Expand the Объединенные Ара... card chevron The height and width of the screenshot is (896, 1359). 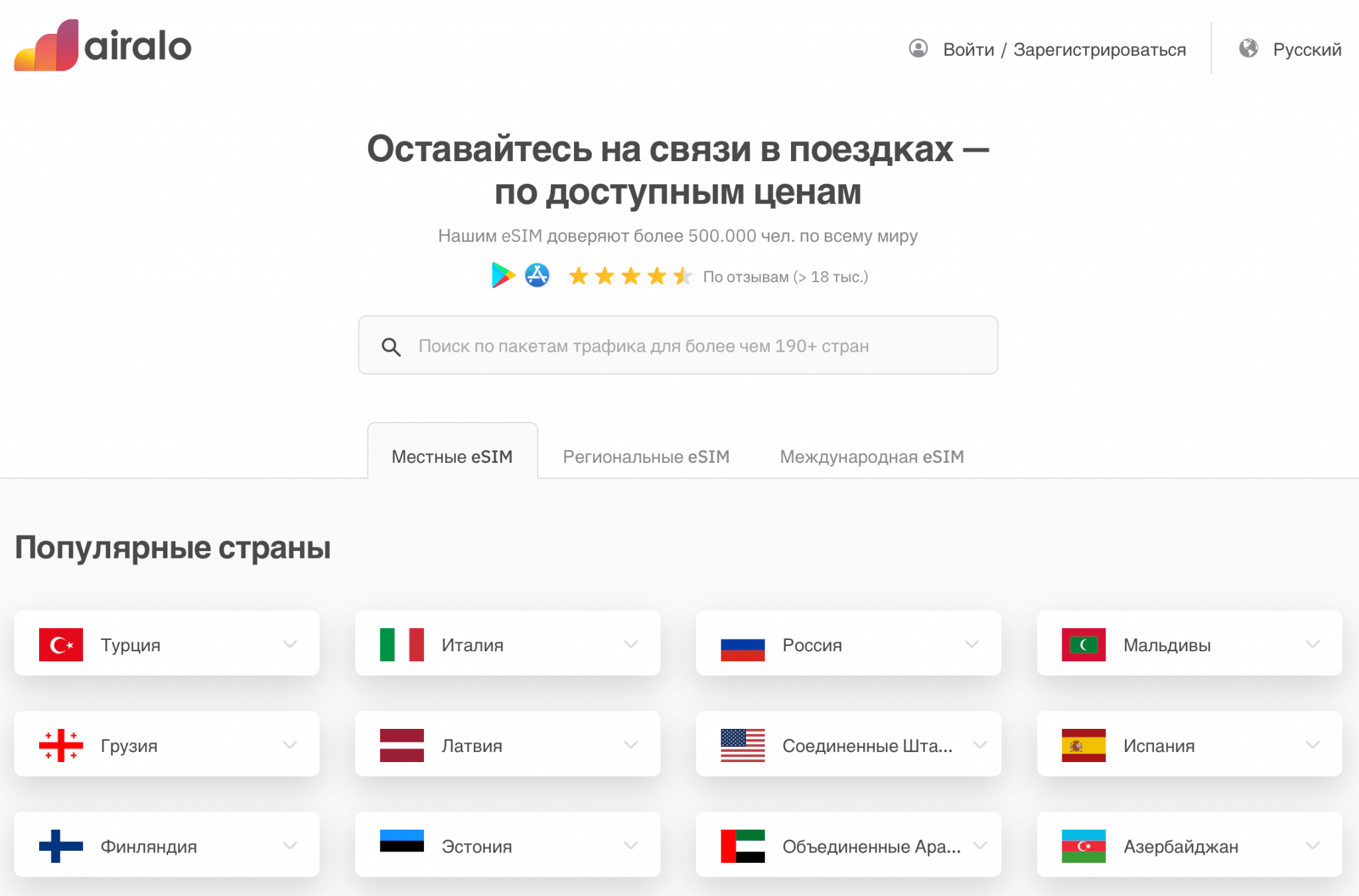(980, 846)
